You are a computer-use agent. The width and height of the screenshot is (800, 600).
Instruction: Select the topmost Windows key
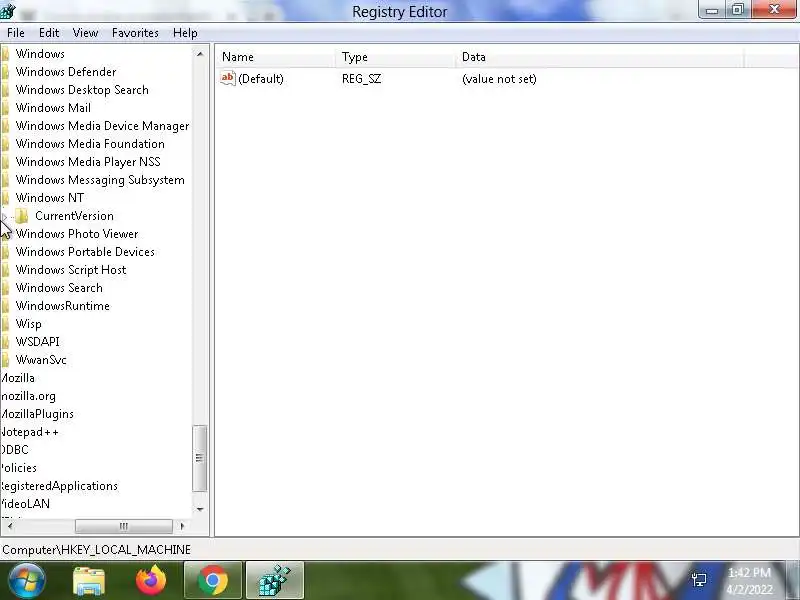pos(40,54)
